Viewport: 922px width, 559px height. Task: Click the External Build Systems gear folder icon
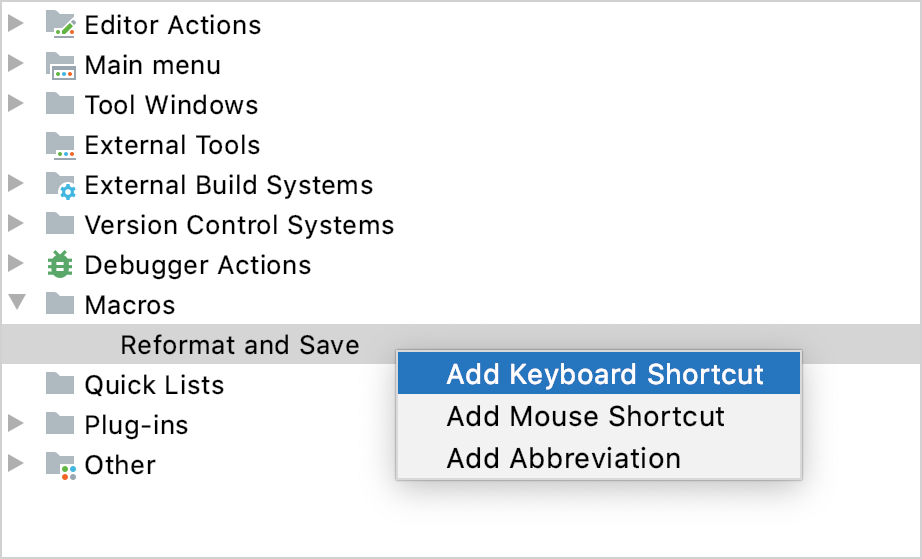click(60, 185)
